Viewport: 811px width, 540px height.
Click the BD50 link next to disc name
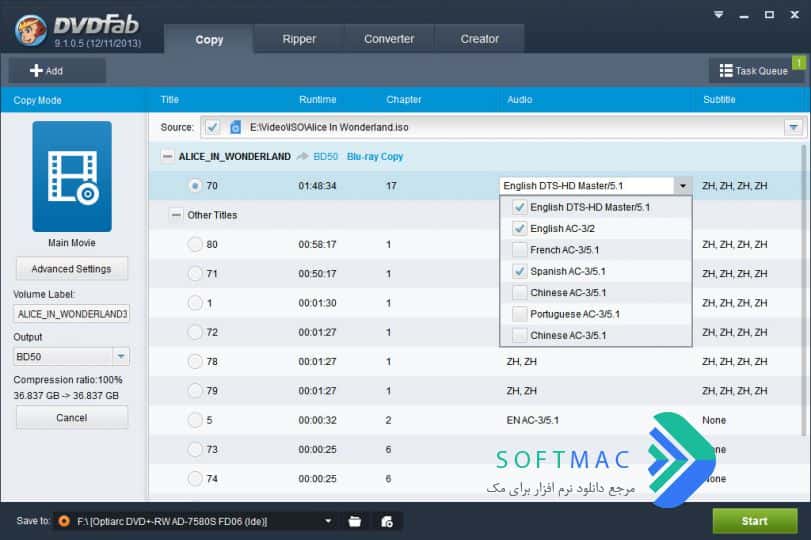(x=325, y=156)
